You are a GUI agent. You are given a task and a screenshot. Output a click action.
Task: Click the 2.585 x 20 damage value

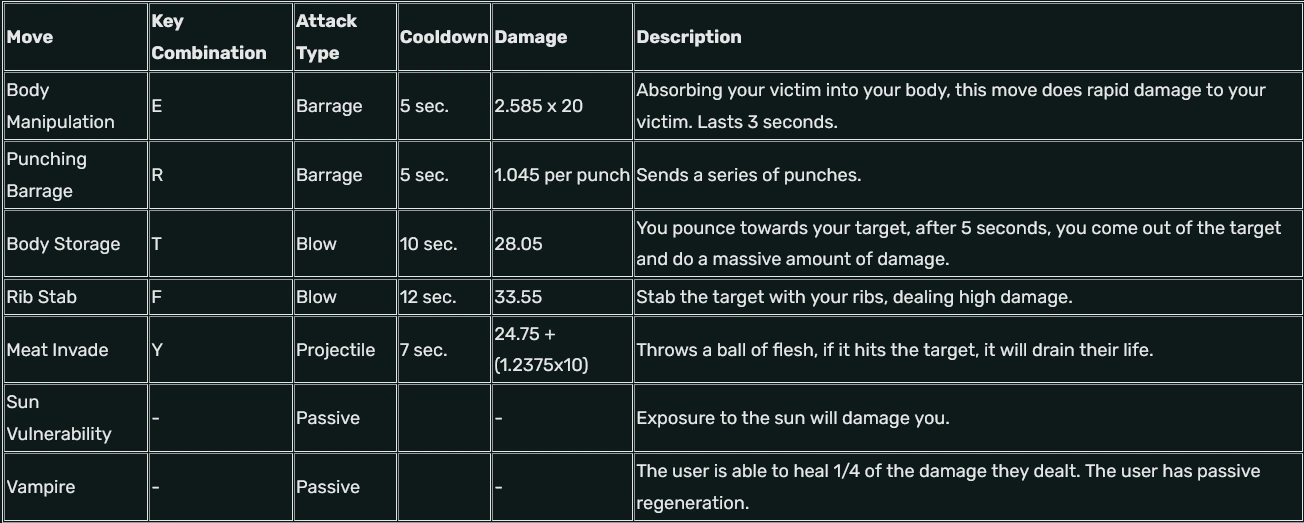pyautogui.click(x=538, y=106)
